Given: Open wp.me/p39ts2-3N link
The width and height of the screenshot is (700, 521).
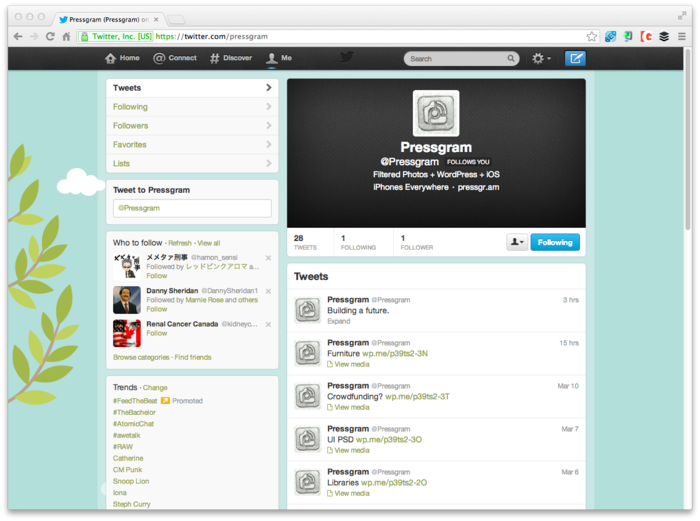Looking at the screenshot, I should pos(395,354).
